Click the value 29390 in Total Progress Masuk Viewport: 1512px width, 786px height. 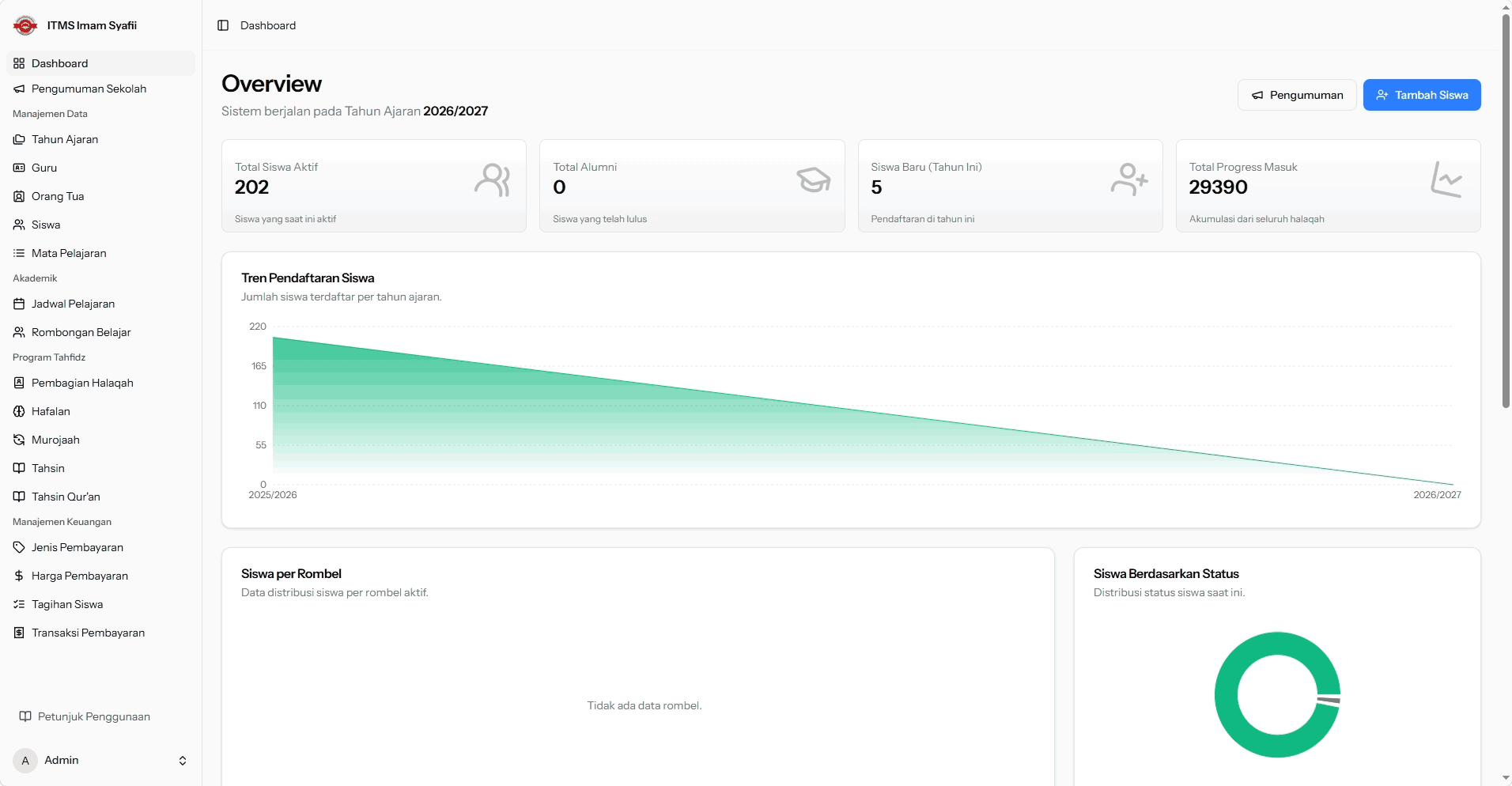(x=1218, y=187)
